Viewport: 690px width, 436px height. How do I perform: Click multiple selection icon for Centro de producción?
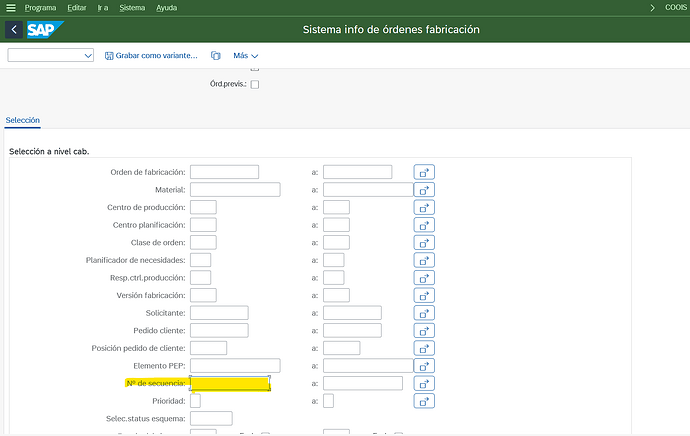pyautogui.click(x=424, y=208)
